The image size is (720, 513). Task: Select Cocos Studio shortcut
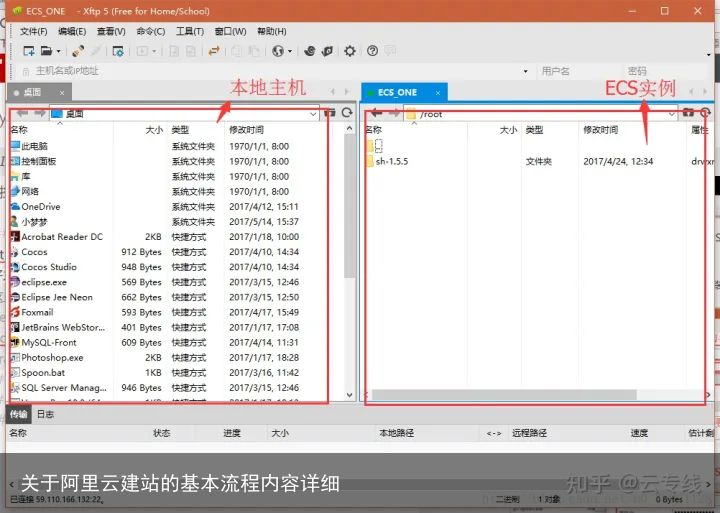(44, 267)
